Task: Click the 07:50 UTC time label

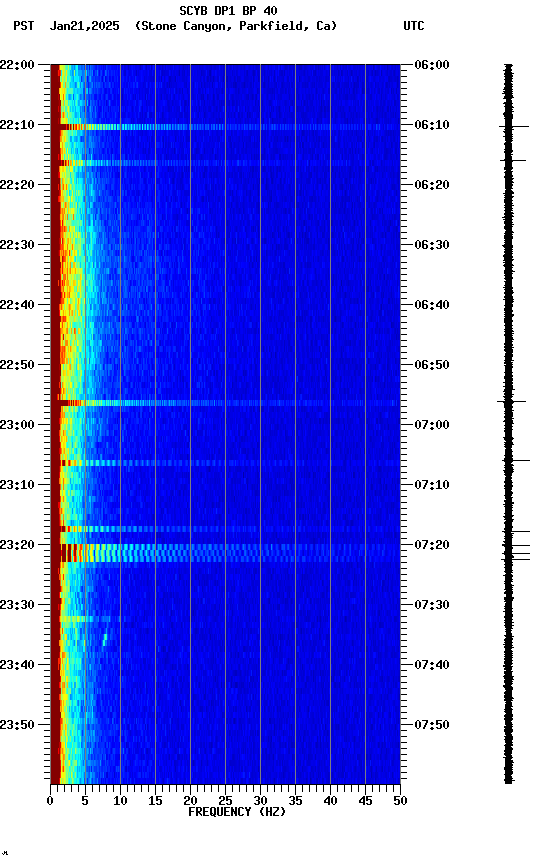Action: click(431, 725)
